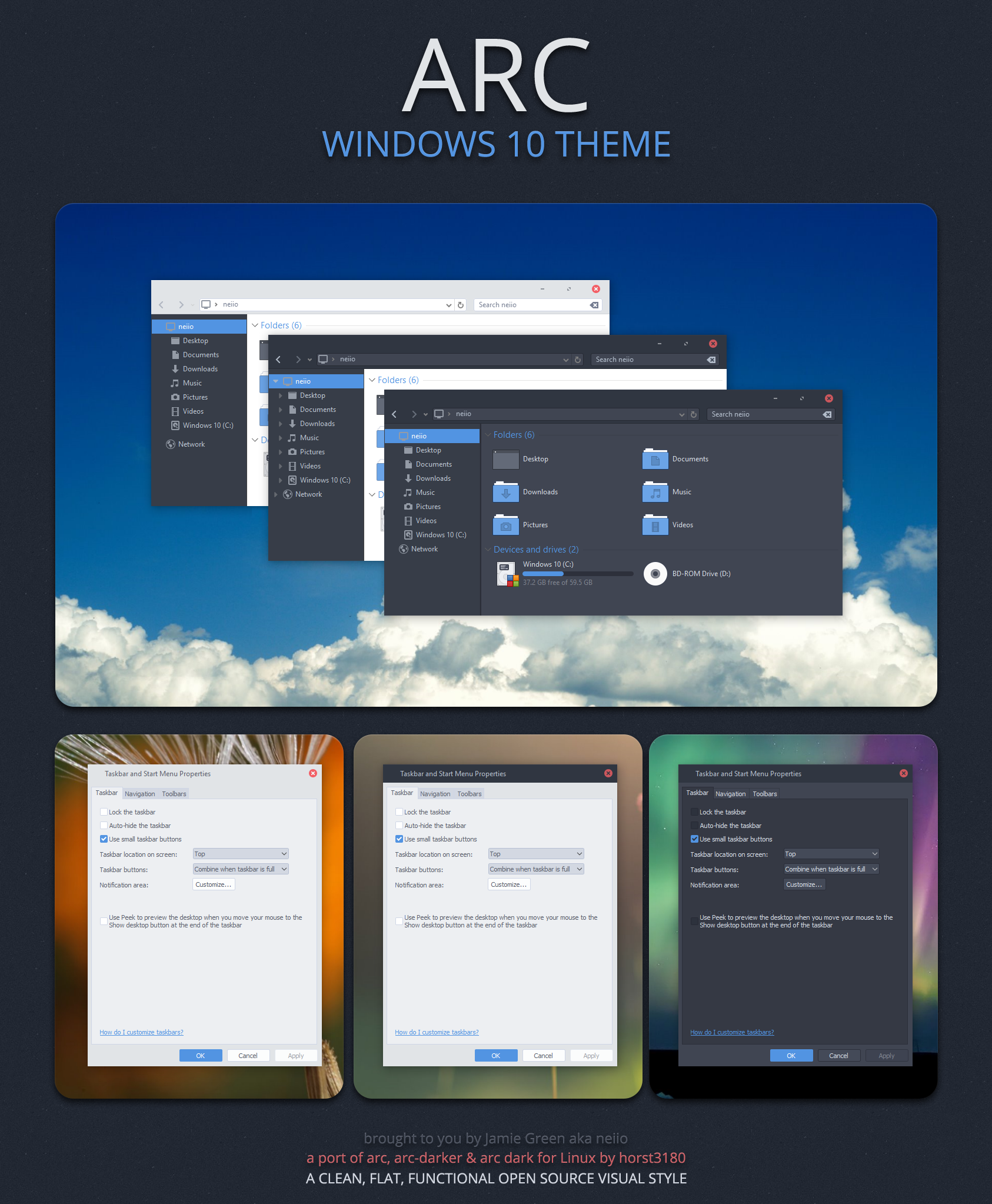The width and height of the screenshot is (992, 1204).
Task: Click back arrow in light-themed back explorer window
Action: click(x=161, y=305)
